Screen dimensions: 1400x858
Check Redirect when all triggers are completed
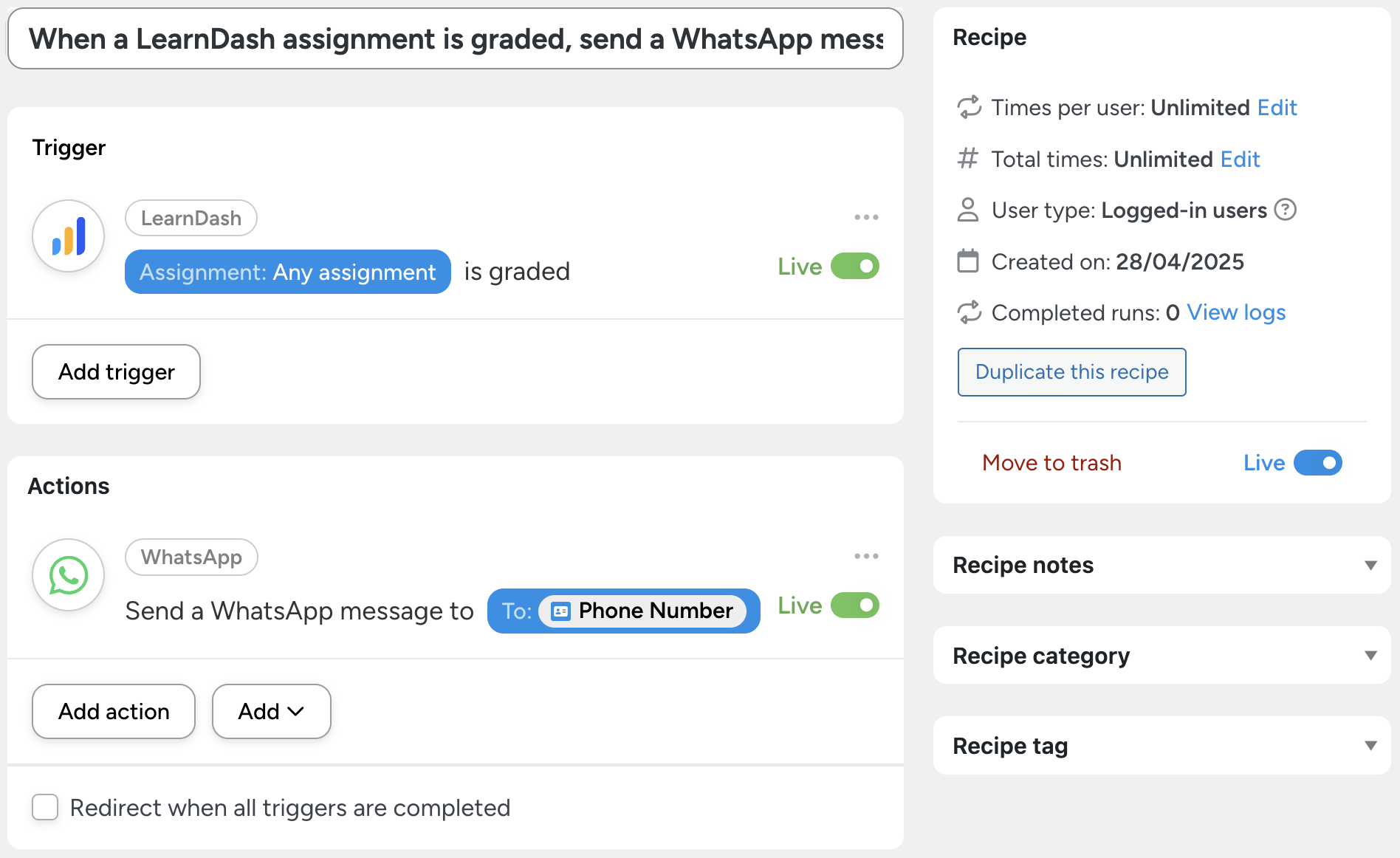coord(45,808)
